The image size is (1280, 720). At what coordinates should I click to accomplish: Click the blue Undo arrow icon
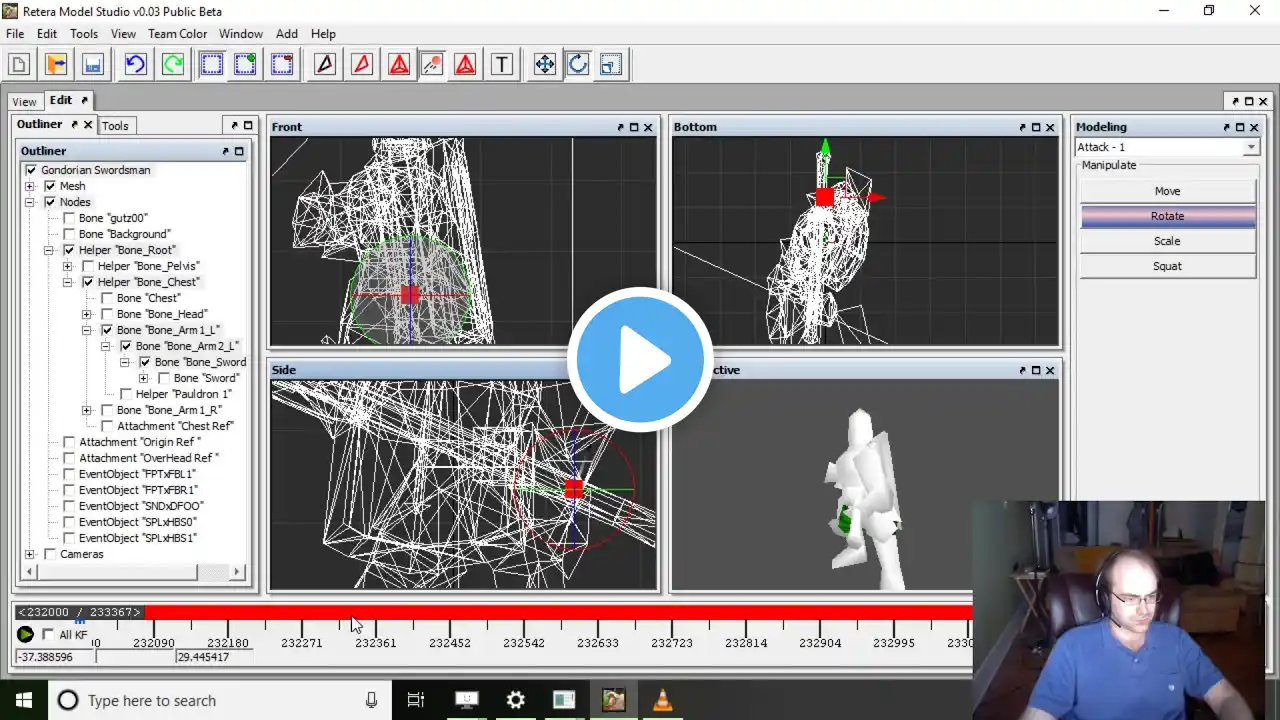click(135, 65)
